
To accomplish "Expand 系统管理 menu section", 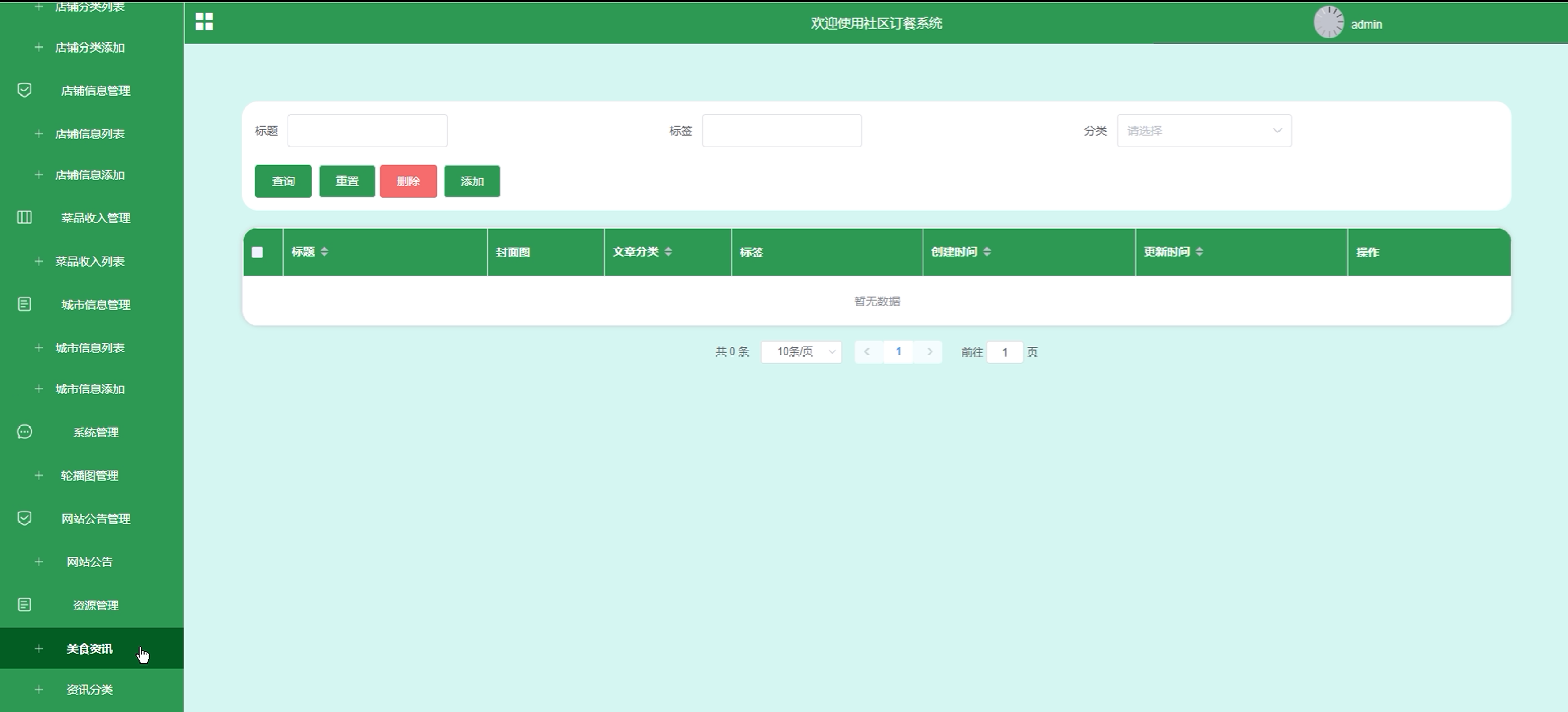I will (92, 432).
